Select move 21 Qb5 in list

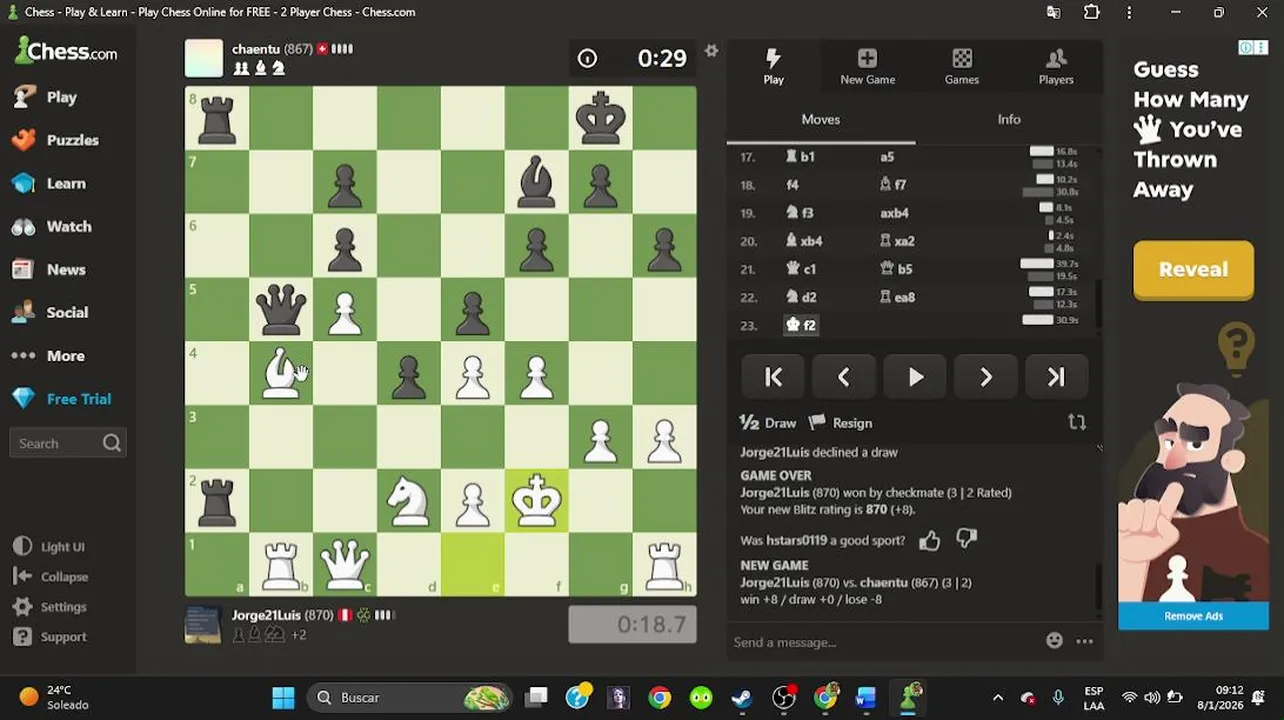tap(896, 269)
